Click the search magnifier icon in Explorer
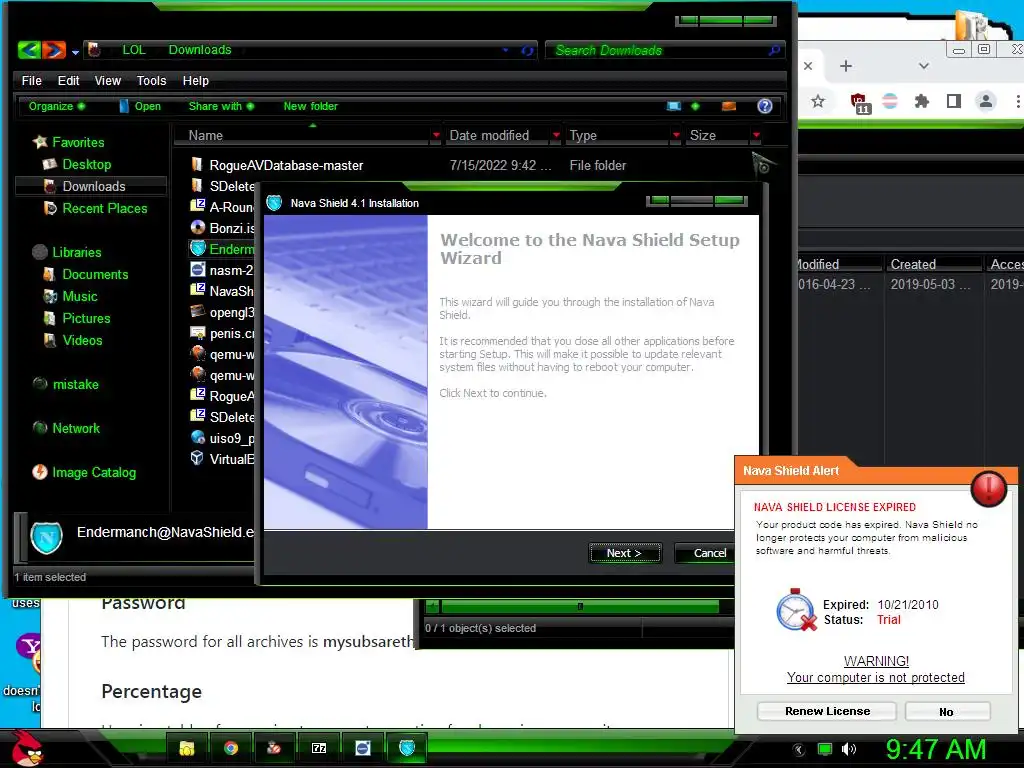 774,50
